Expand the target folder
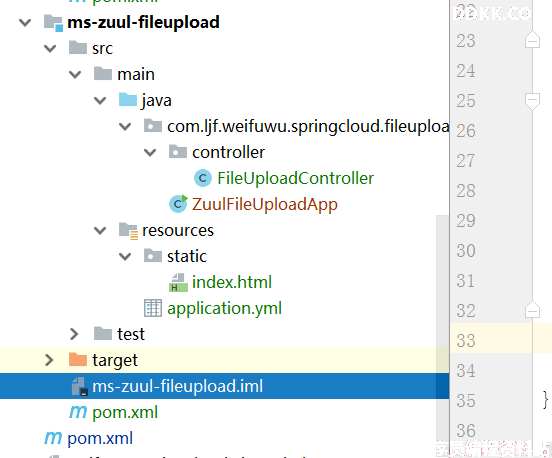The height and width of the screenshot is (458, 552). 49,360
